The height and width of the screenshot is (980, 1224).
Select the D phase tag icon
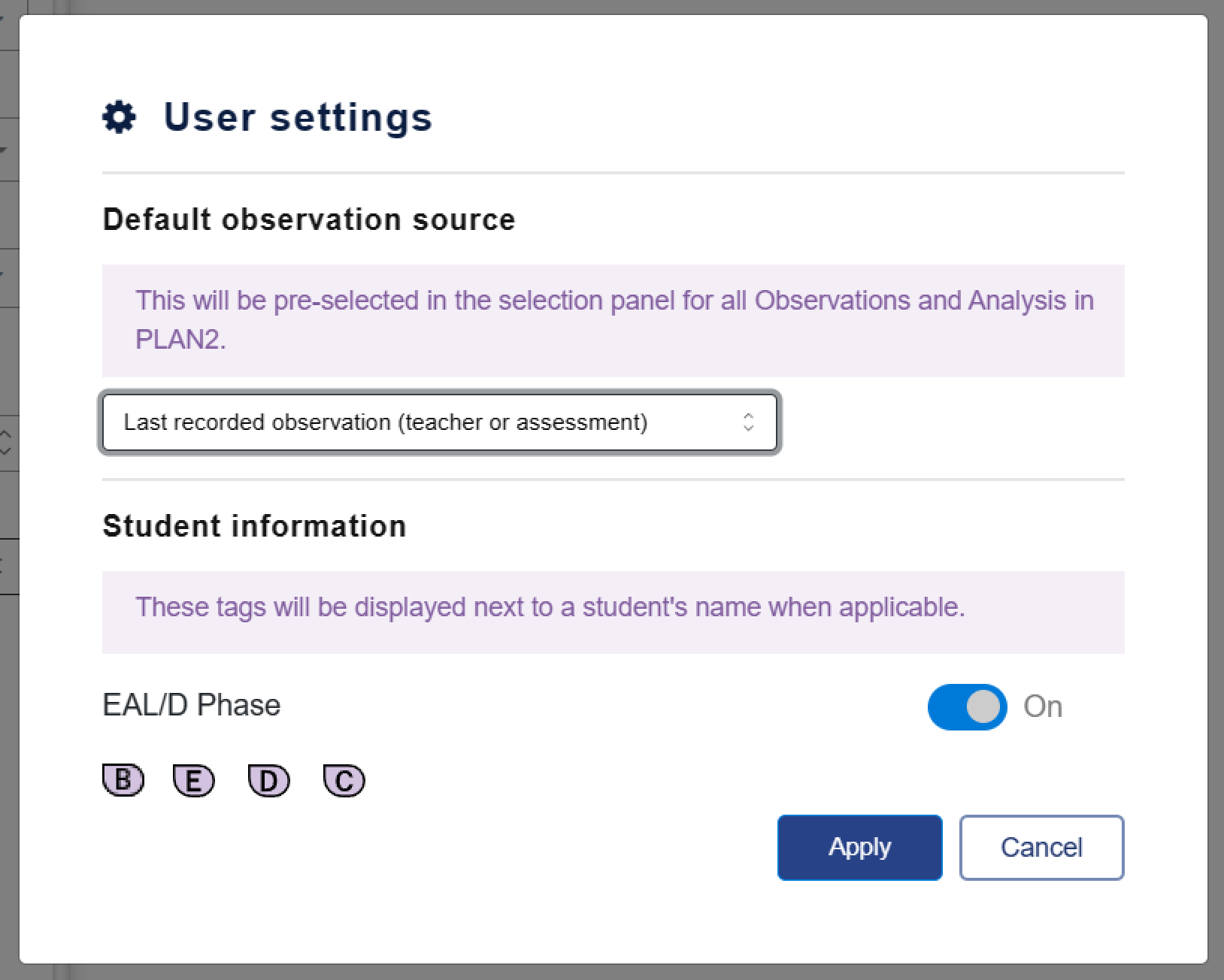tap(268, 781)
